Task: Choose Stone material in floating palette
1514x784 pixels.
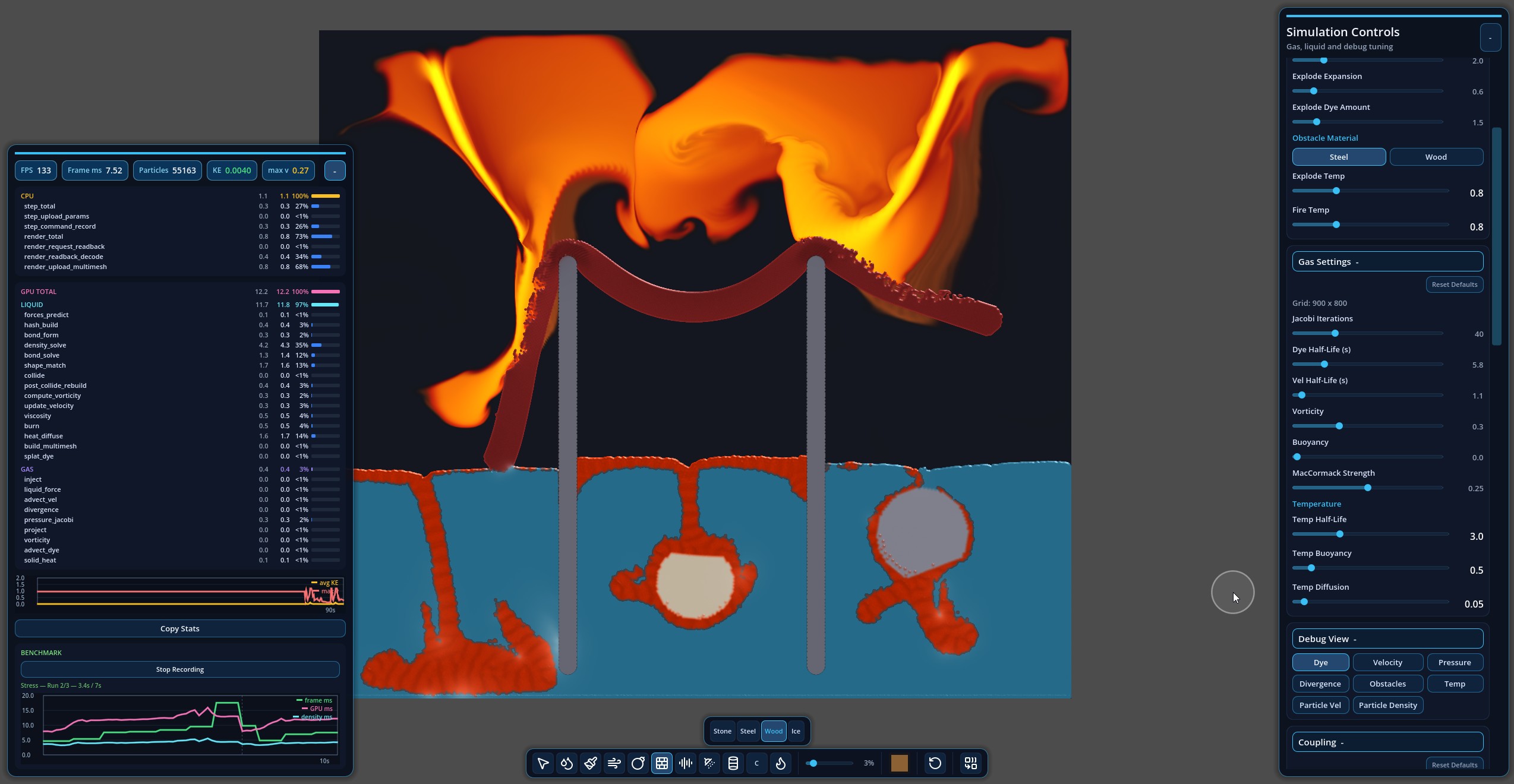Action: [722, 731]
